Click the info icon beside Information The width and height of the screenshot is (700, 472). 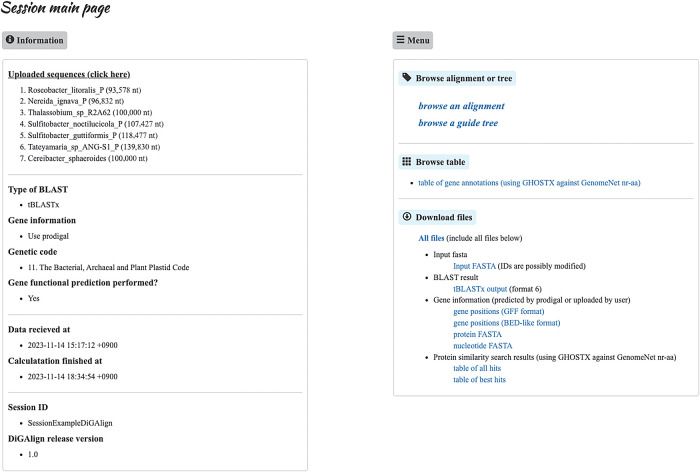click(x=10, y=41)
